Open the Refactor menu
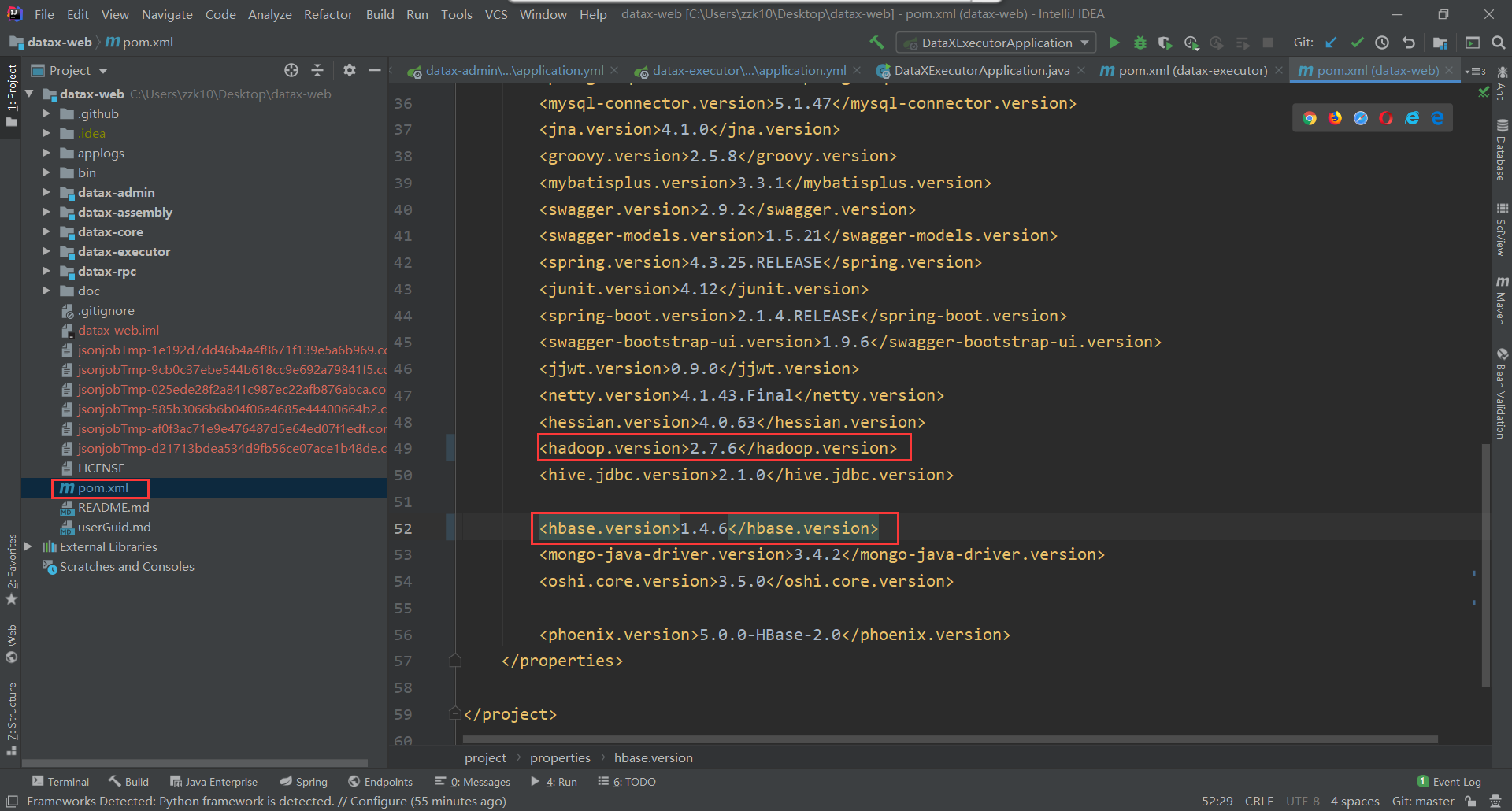Image resolution: width=1512 pixels, height=811 pixels. click(x=328, y=14)
